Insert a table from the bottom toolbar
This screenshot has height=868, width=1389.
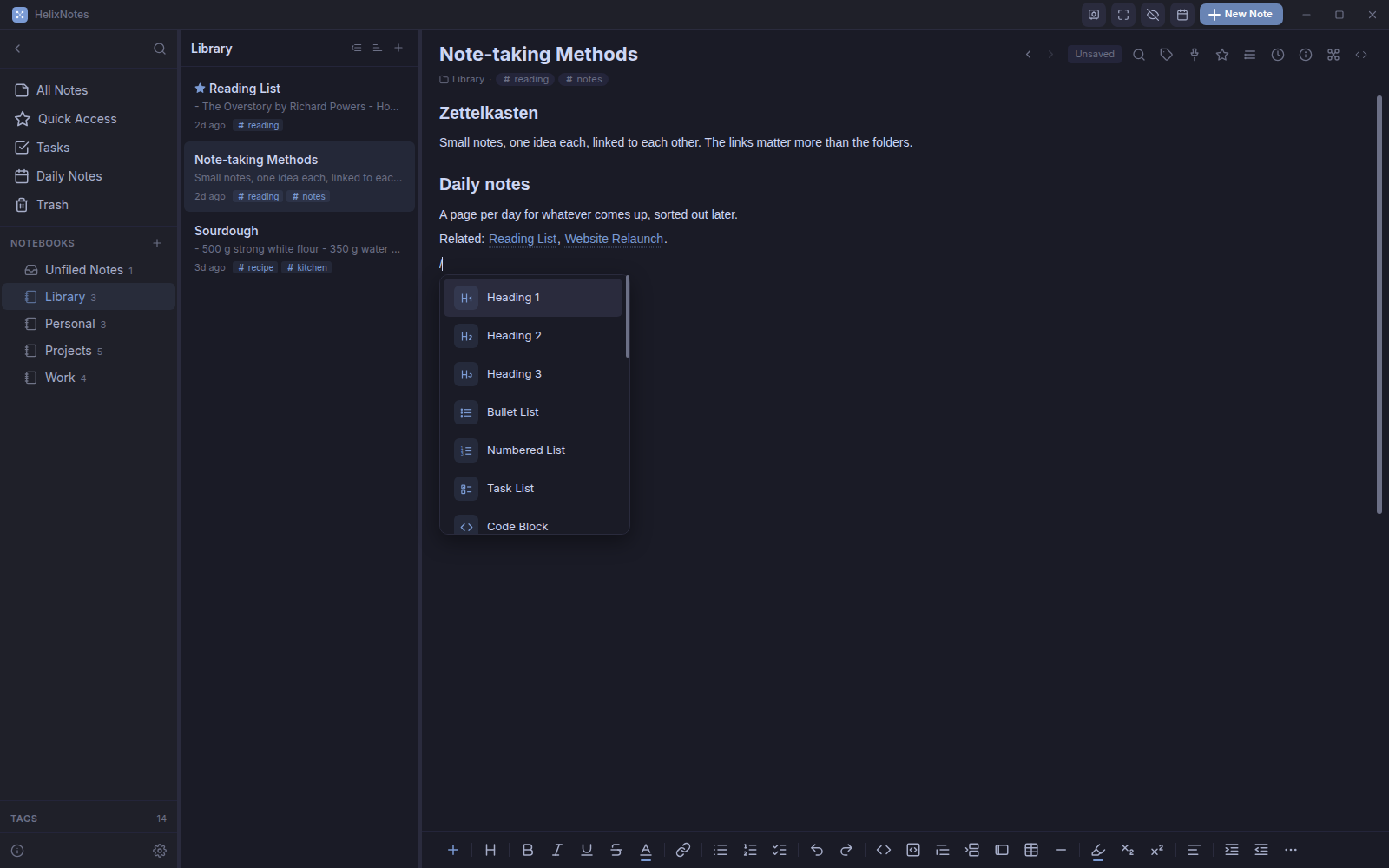point(1031,850)
